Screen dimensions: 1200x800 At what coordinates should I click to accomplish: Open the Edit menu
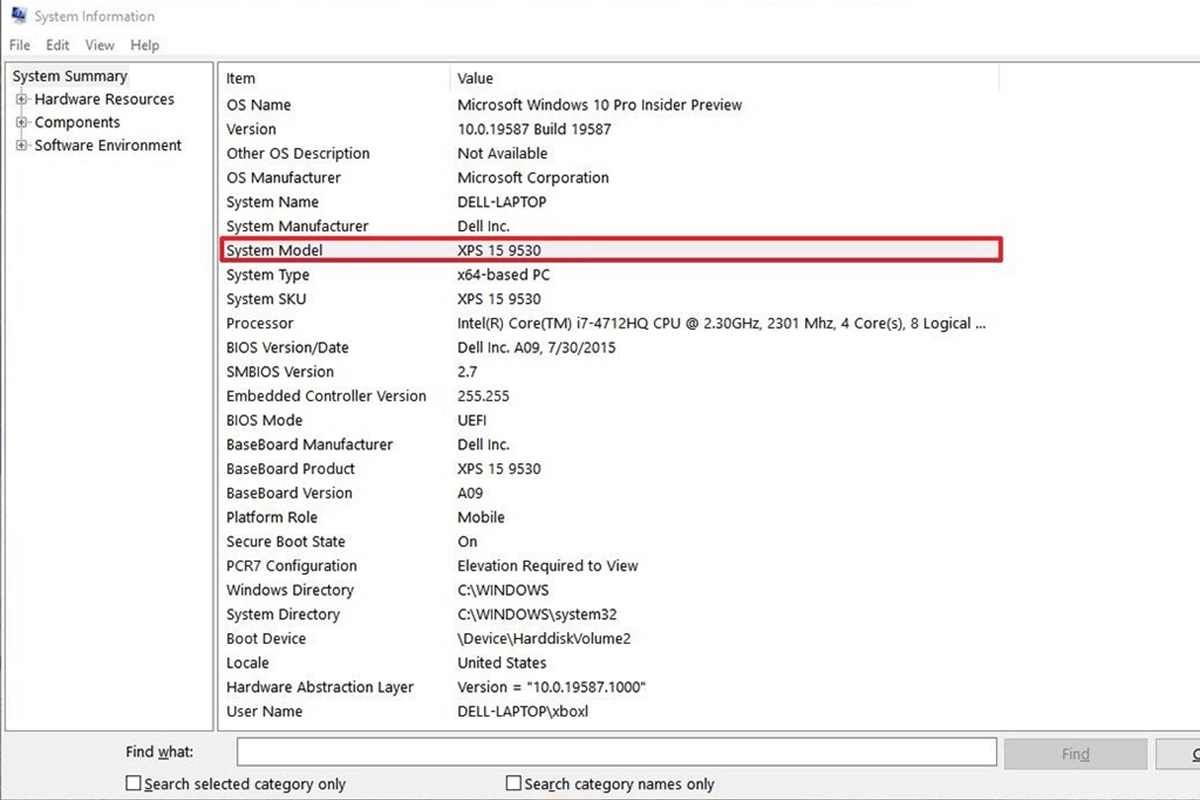point(57,45)
